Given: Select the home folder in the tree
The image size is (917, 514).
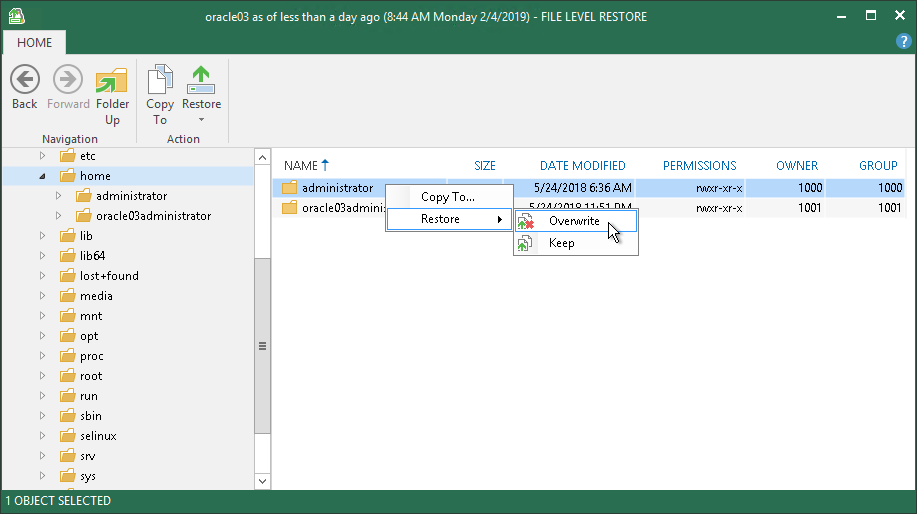Looking at the screenshot, I should pyautogui.click(x=95, y=176).
